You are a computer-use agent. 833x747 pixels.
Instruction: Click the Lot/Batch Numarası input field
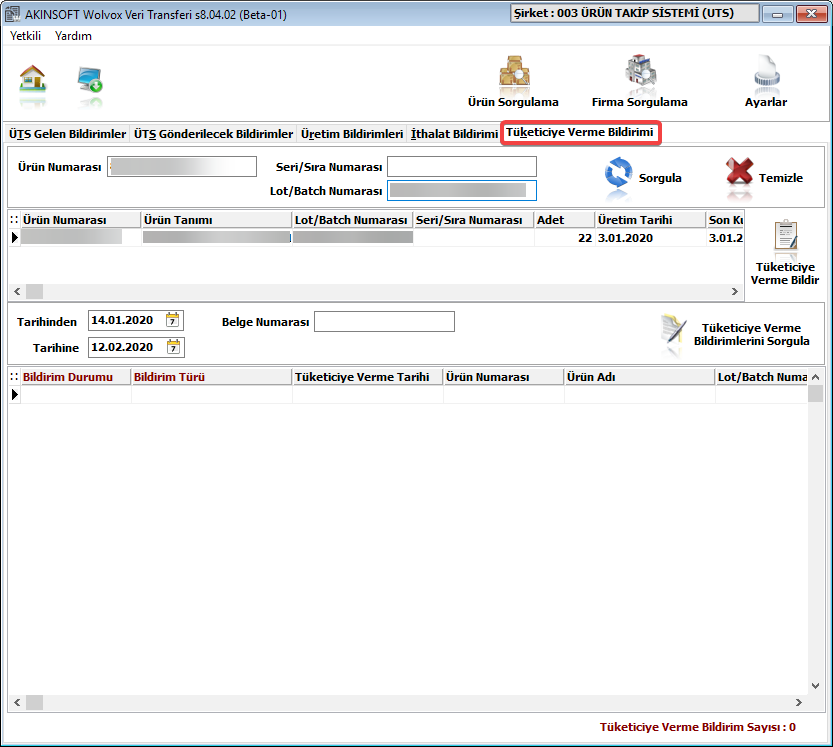coord(462,191)
